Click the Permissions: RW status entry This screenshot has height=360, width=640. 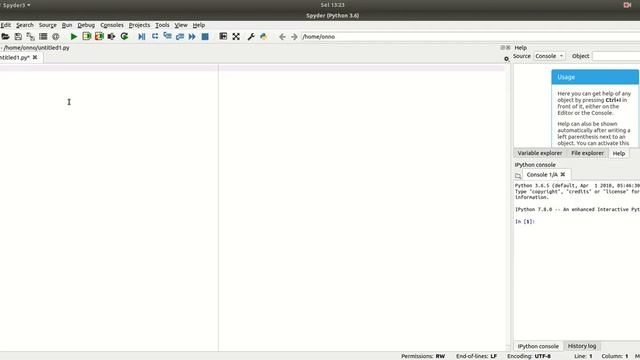423,356
